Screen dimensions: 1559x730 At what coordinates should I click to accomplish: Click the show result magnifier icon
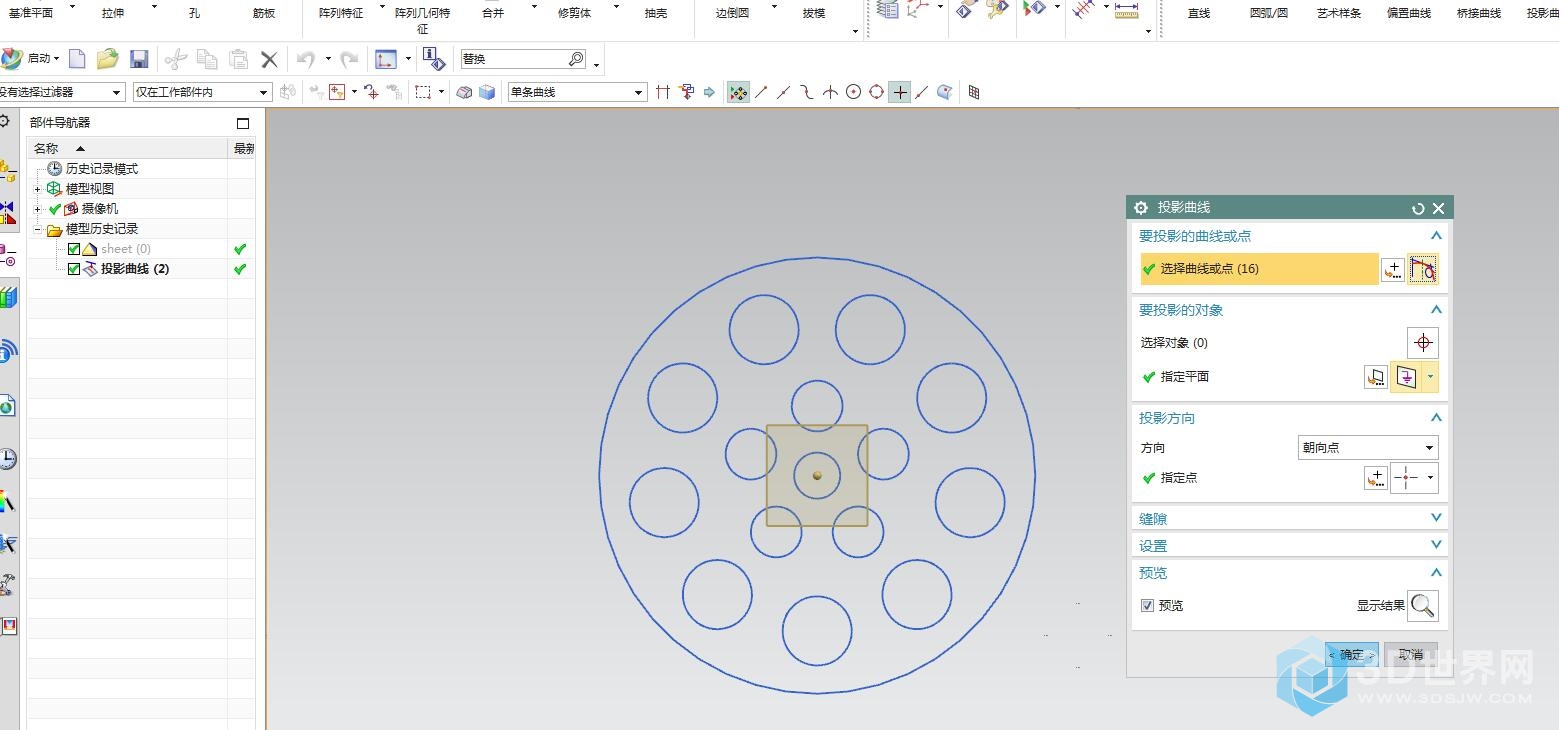pos(1422,605)
